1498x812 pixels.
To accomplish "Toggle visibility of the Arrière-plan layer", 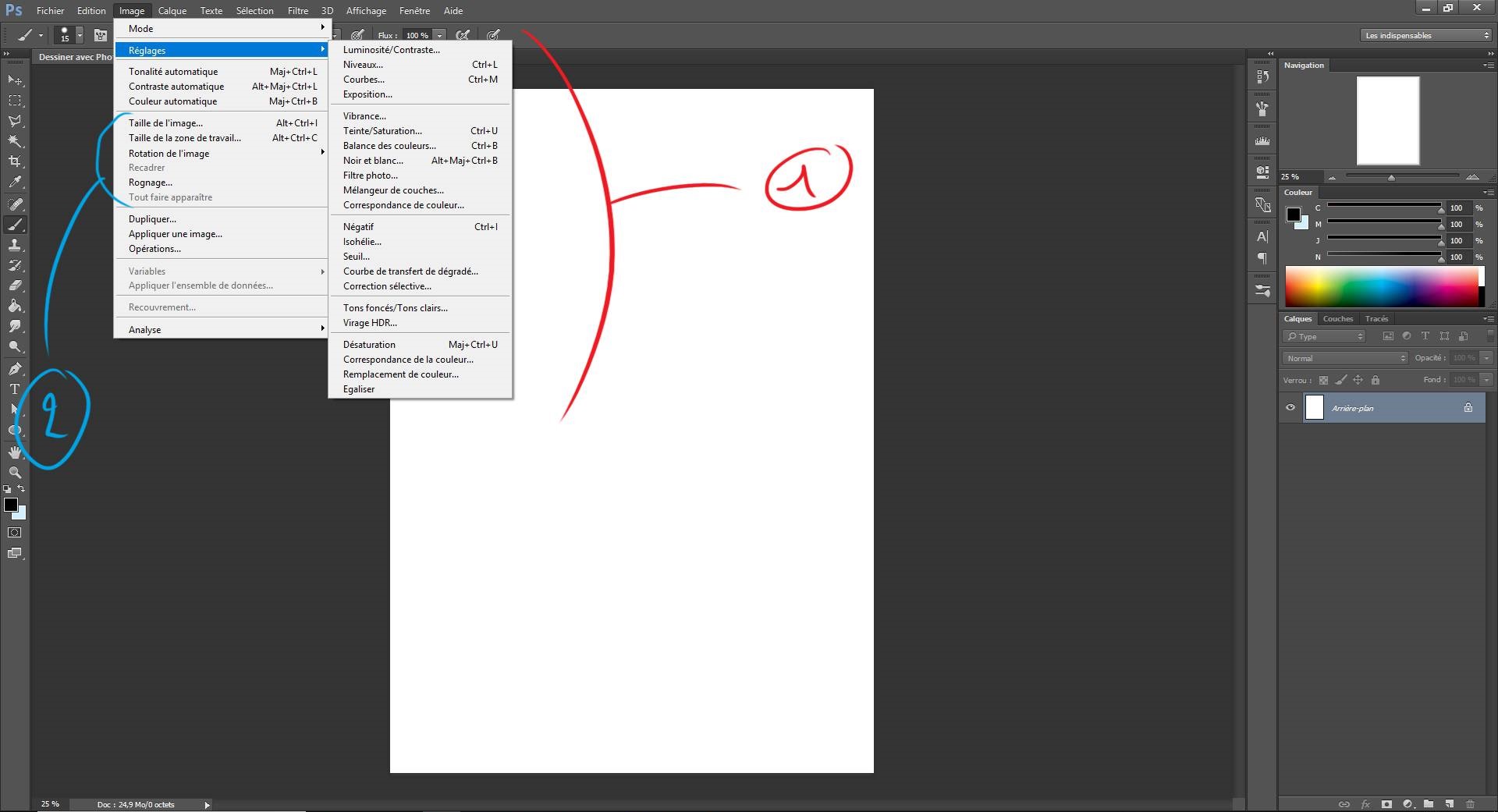I will (x=1291, y=407).
